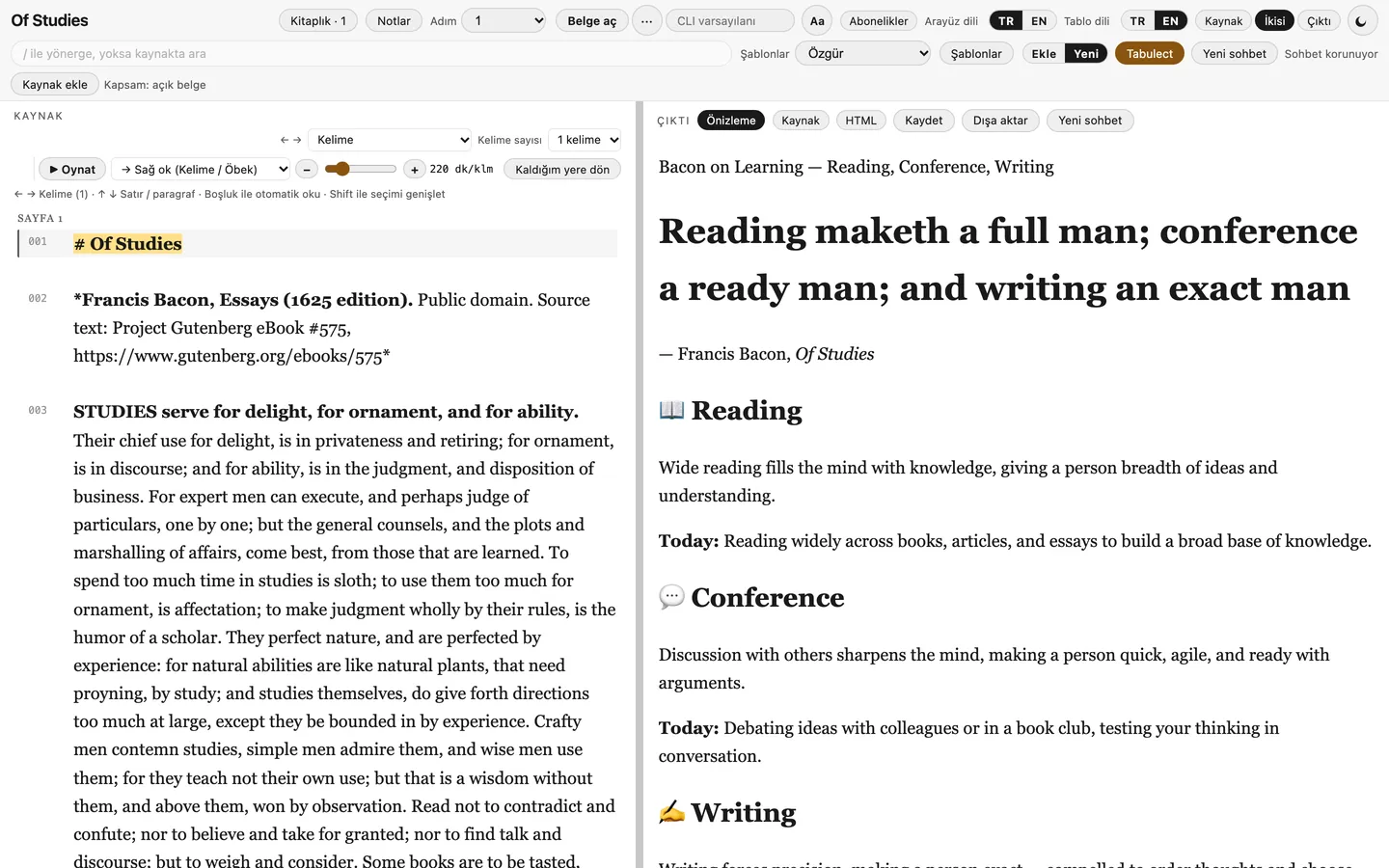Set interface language to TR
The height and width of the screenshot is (868, 1389).
point(1006,20)
